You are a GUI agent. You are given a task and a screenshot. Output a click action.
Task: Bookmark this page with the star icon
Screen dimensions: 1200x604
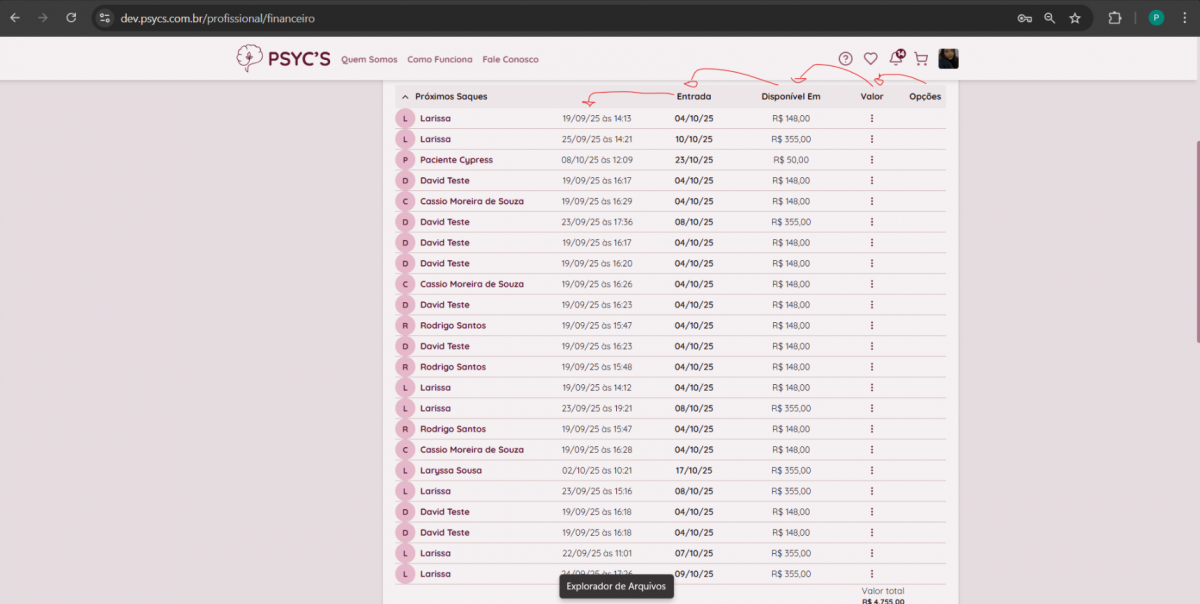tap(1075, 18)
